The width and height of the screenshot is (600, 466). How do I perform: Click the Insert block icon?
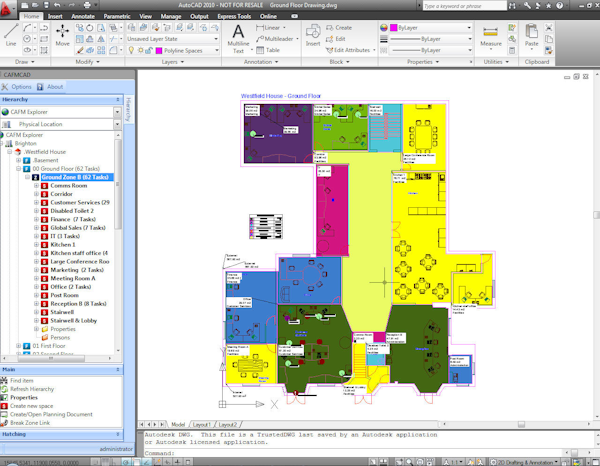point(313,35)
